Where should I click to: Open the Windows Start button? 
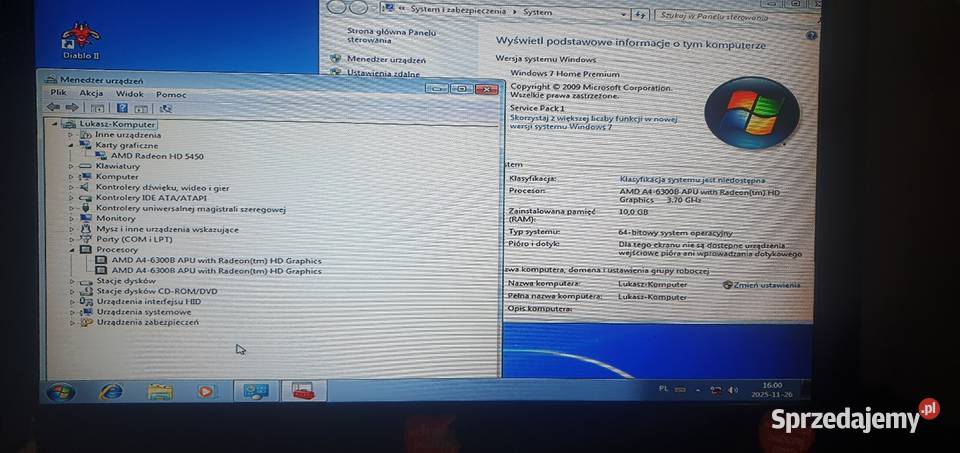click(x=61, y=392)
